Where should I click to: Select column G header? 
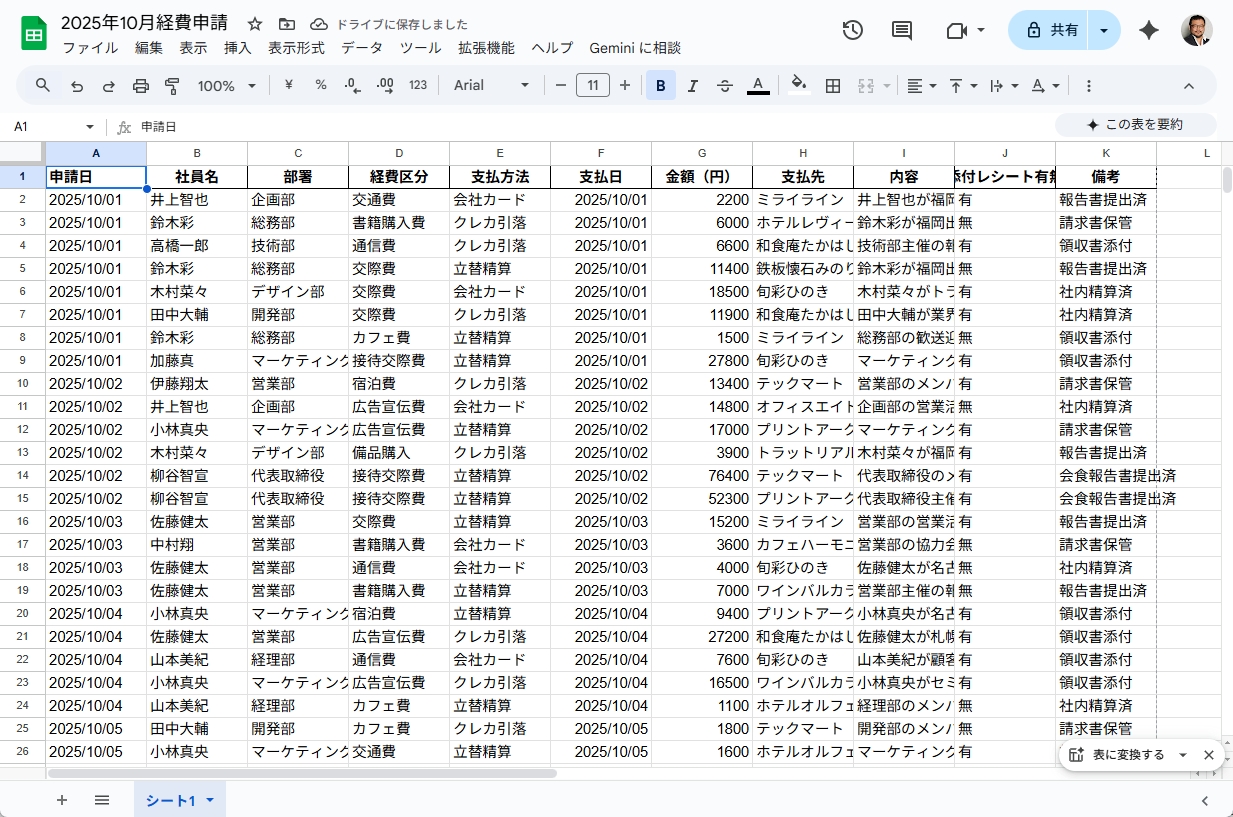[x=702, y=153]
